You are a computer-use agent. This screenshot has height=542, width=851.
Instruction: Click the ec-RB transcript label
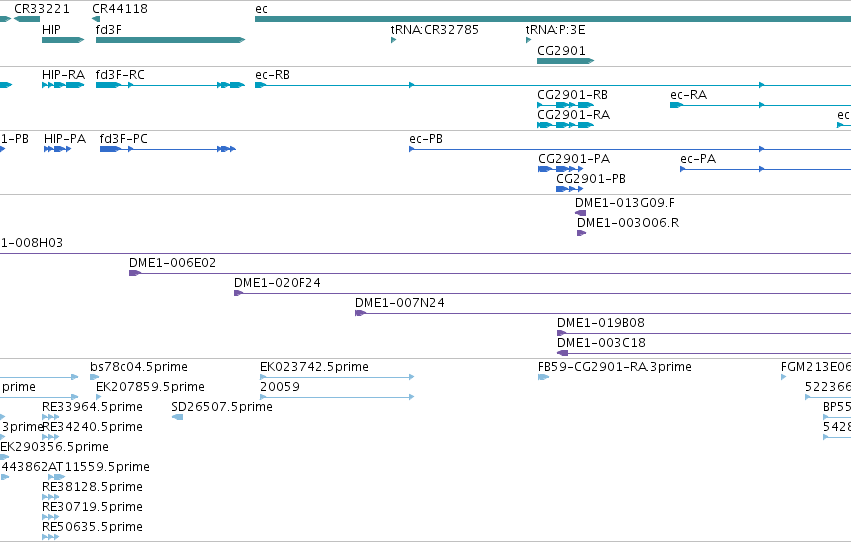pos(272,75)
